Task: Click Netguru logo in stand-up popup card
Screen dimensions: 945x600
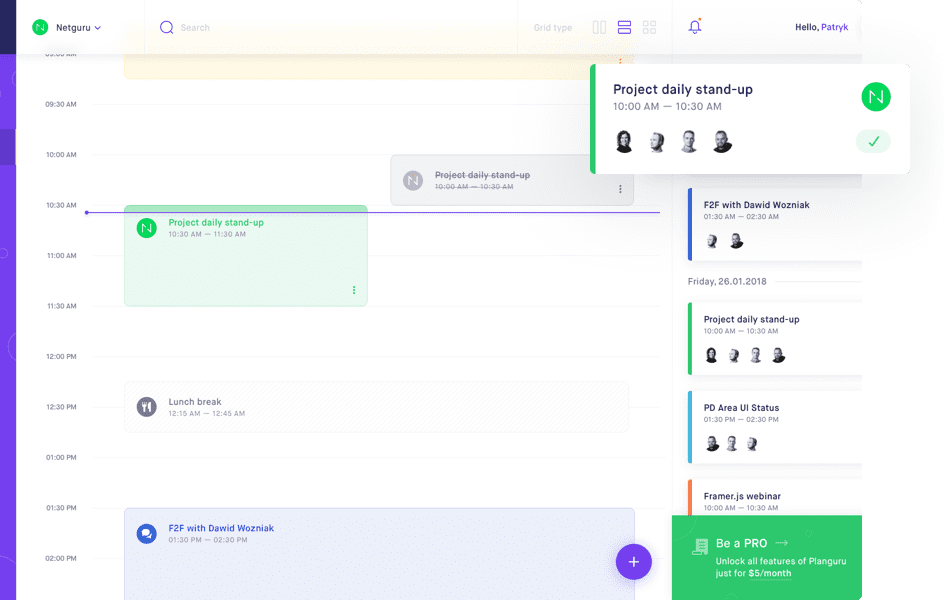Action: tap(876, 97)
